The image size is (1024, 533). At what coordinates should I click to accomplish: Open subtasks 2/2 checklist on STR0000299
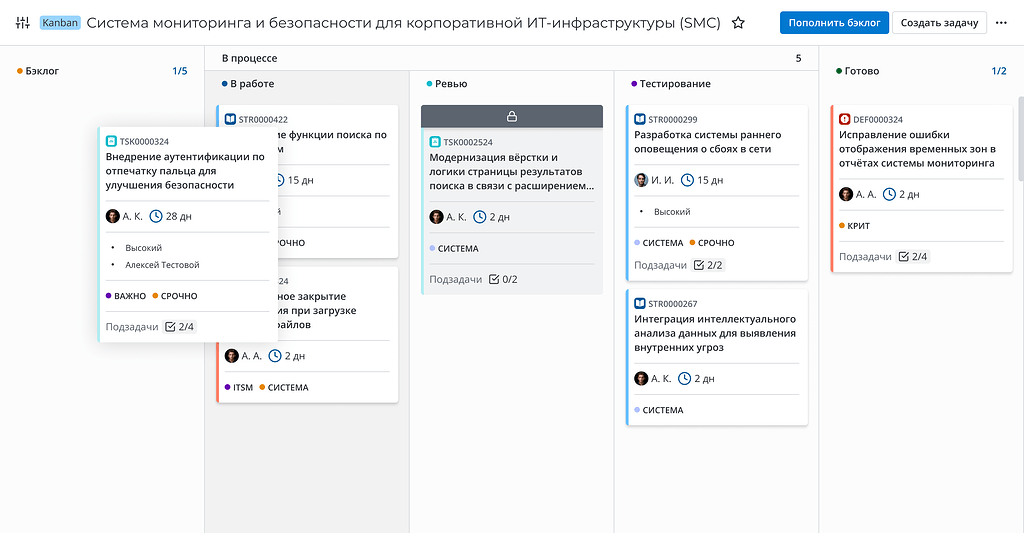click(709, 265)
